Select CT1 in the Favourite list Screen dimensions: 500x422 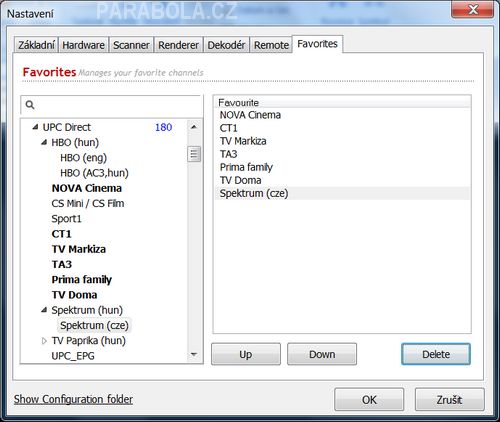point(342,128)
